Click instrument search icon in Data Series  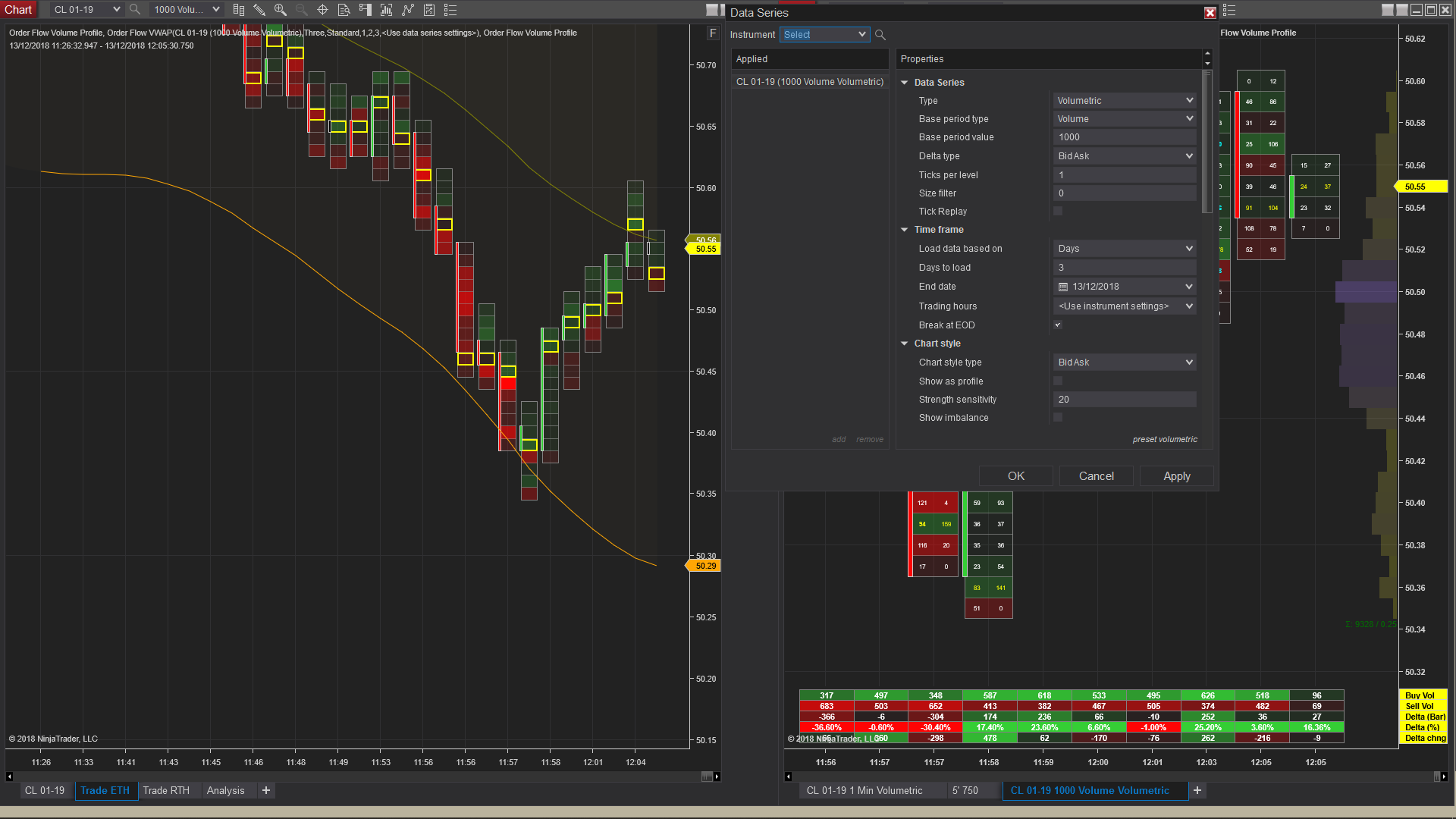[x=880, y=35]
